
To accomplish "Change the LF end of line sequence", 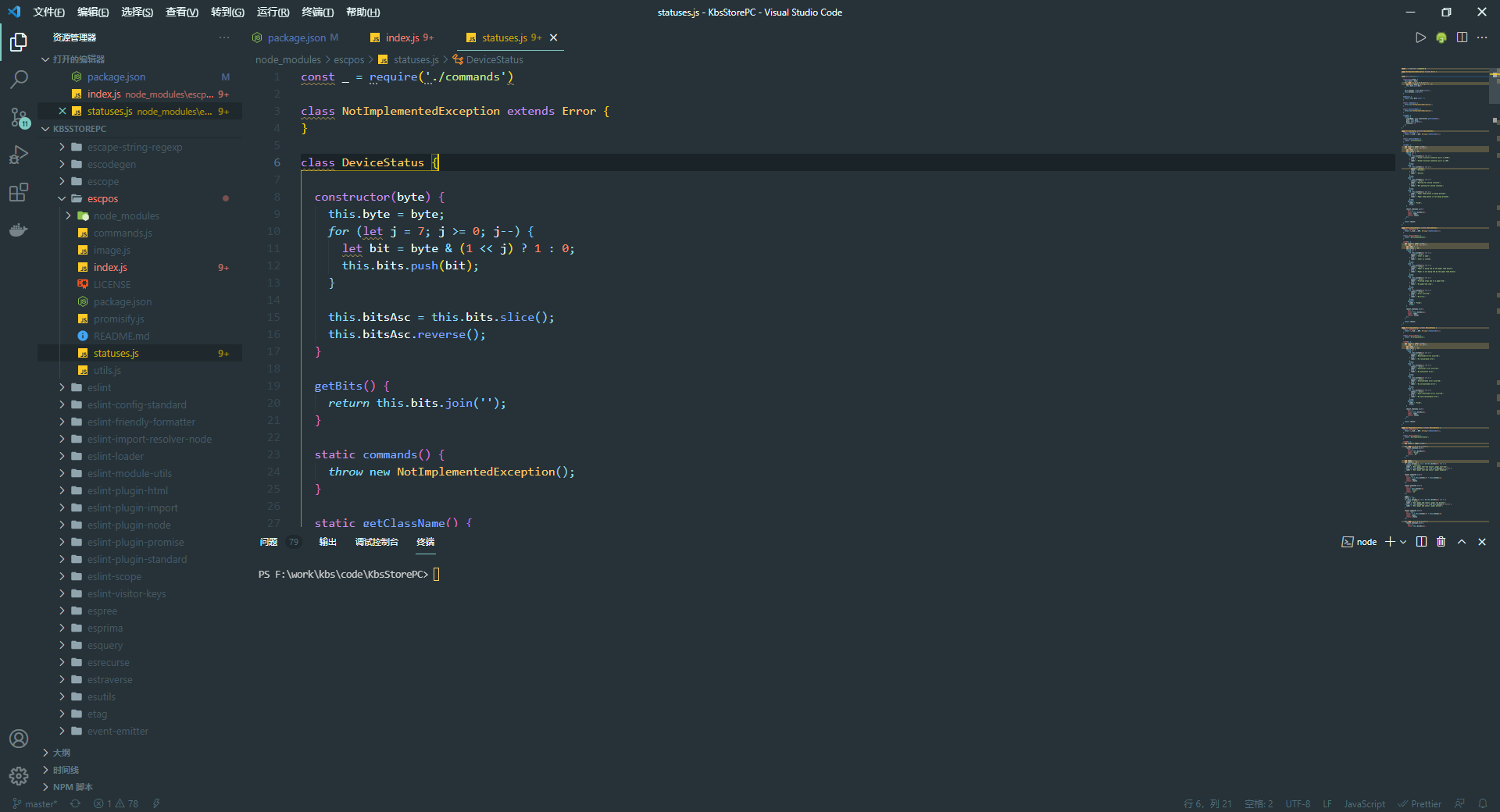I will [x=1327, y=803].
